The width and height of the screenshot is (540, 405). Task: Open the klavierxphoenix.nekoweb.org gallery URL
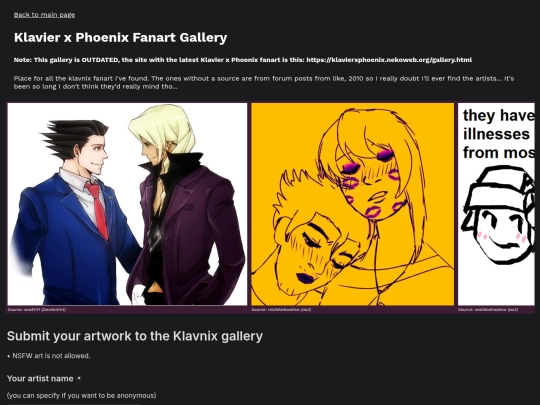point(389,60)
